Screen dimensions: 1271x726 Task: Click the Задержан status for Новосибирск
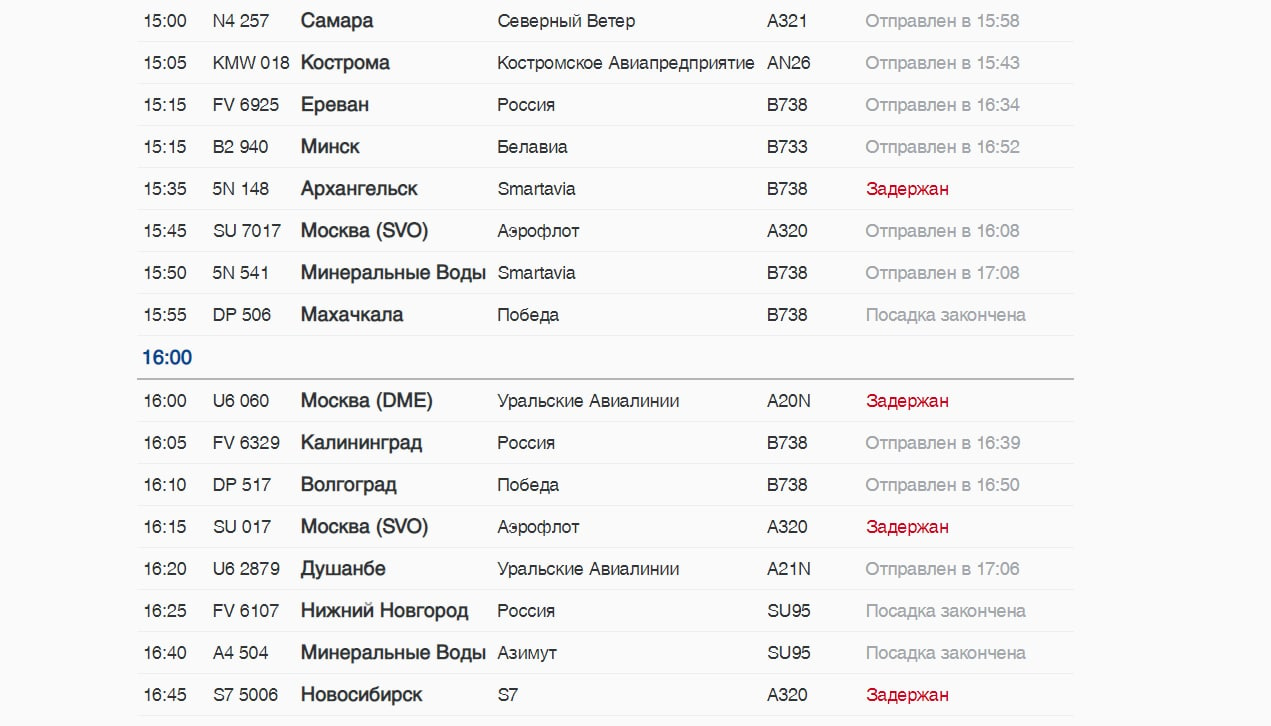click(907, 695)
